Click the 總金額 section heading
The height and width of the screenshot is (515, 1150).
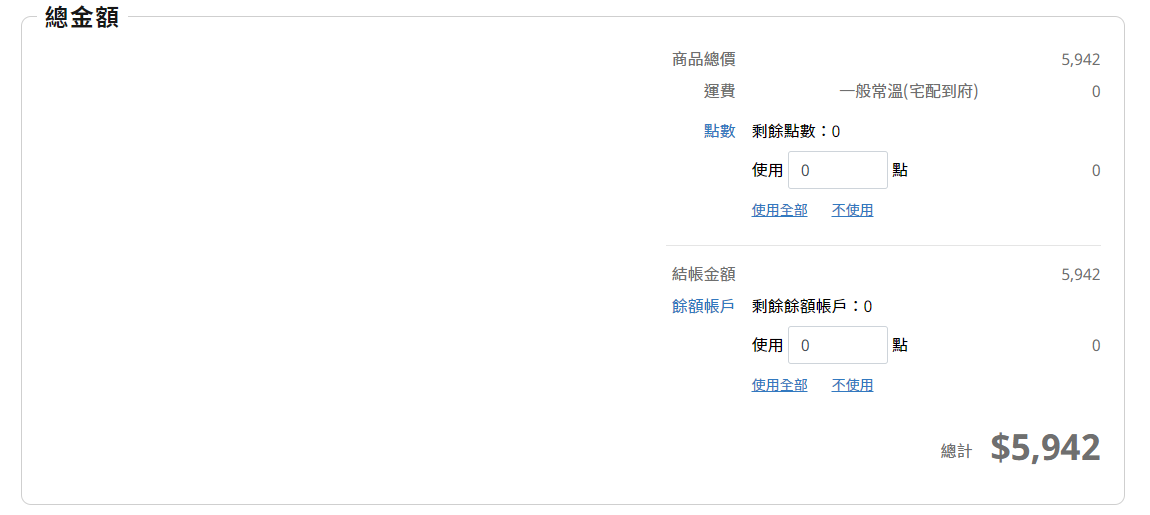(82, 18)
